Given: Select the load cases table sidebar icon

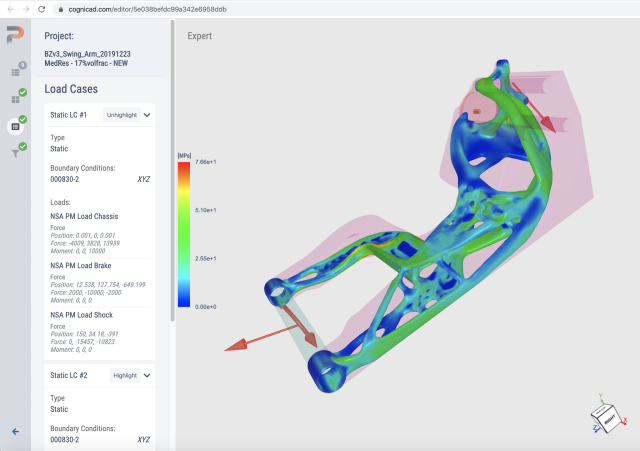Looking at the screenshot, I should [15, 126].
